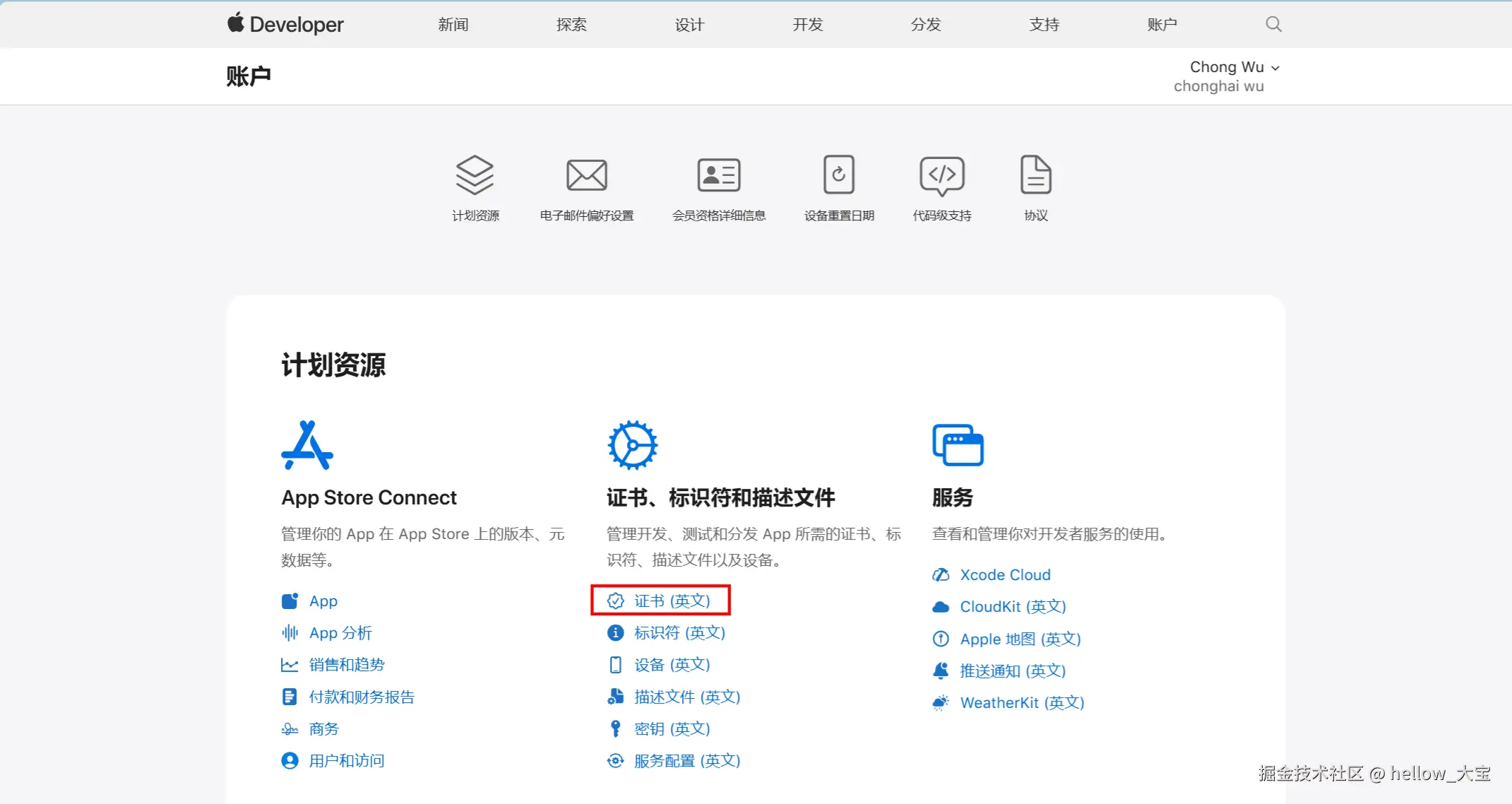The height and width of the screenshot is (804, 1512).
Task: Open the 描述文件 (英文) link
Action: [686, 697]
